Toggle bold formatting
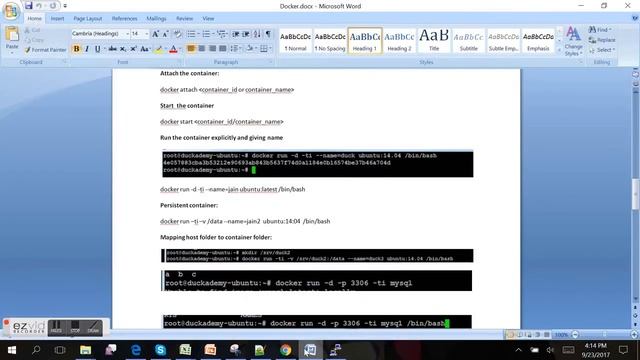The image size is (640, 360). [x=76, y=49]
